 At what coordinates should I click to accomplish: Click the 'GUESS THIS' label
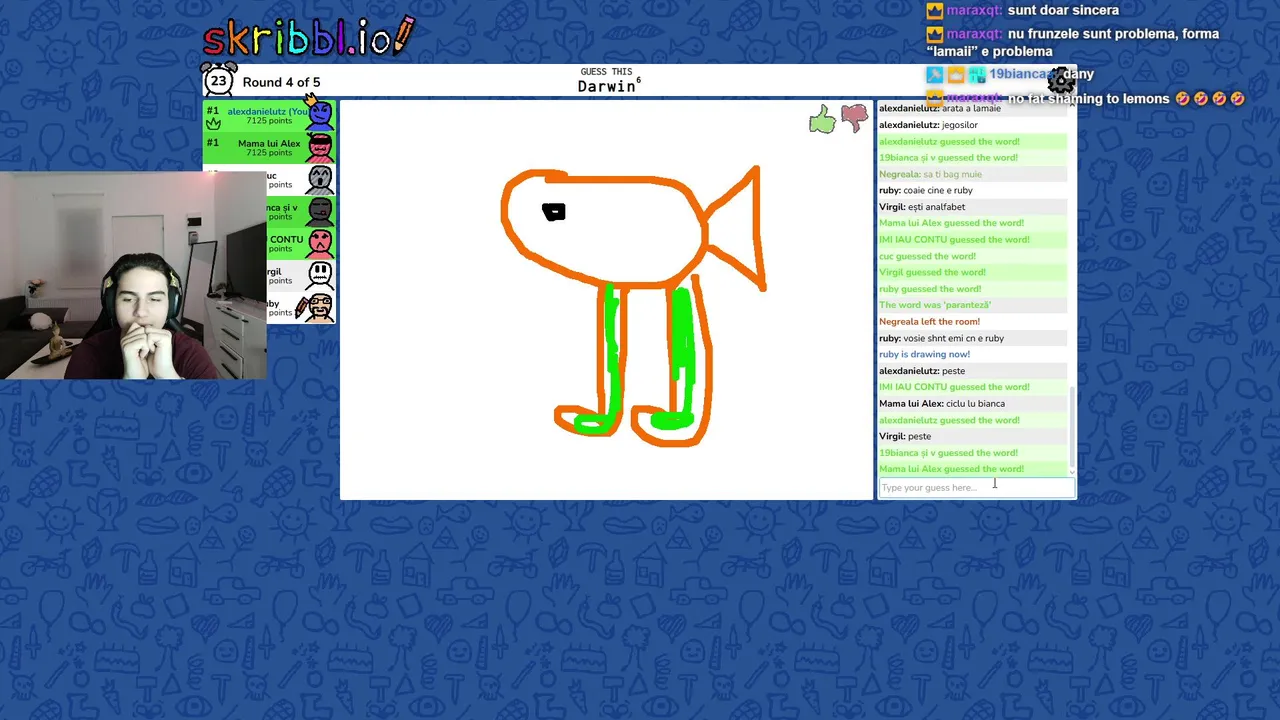click(x=606, y=72)
